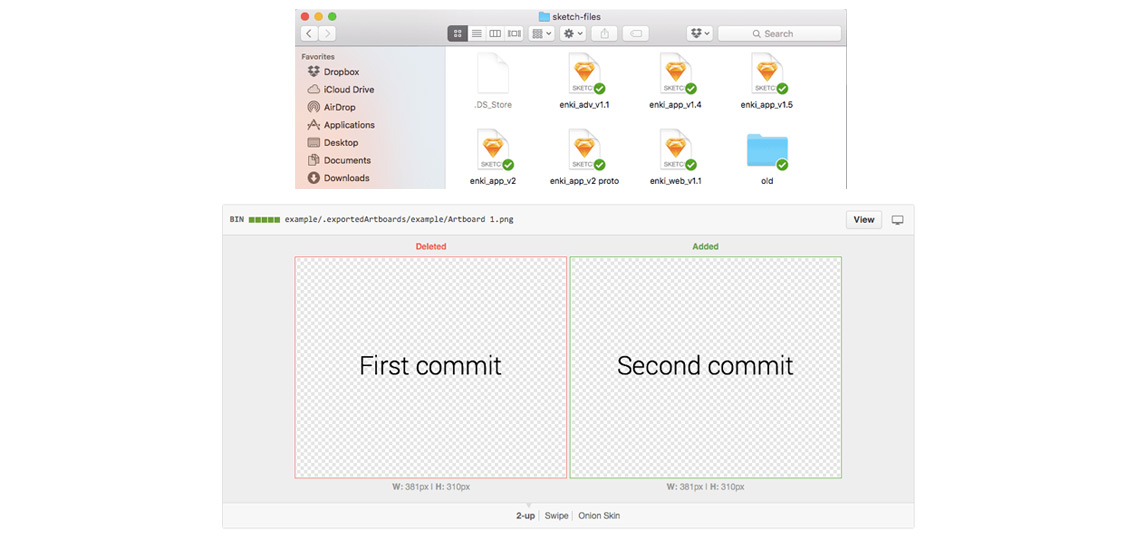This screenshot has width=1131, height=533.
Task: Switch Finder to column view
Action: coord(495,33)
